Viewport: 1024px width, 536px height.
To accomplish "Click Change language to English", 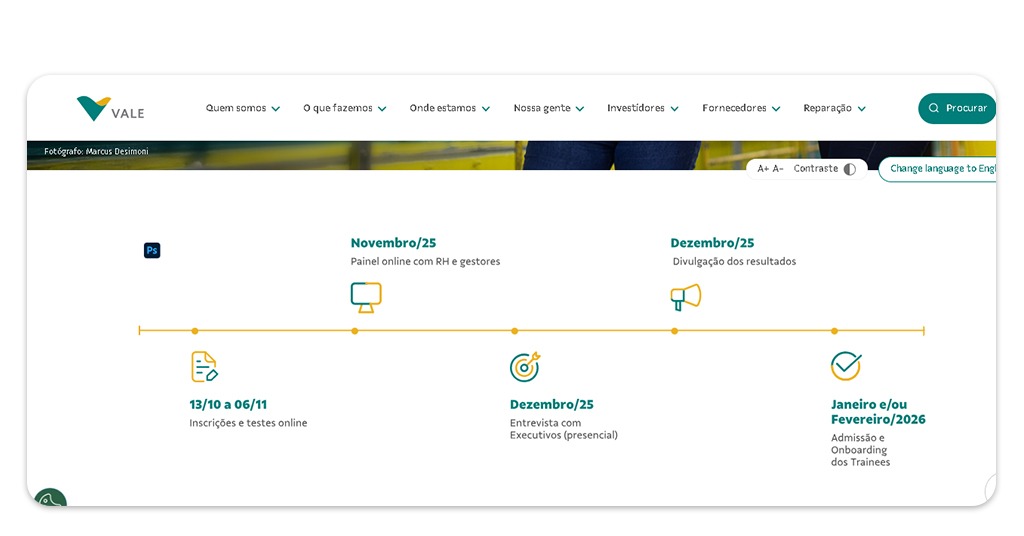I will click(940, 169).
